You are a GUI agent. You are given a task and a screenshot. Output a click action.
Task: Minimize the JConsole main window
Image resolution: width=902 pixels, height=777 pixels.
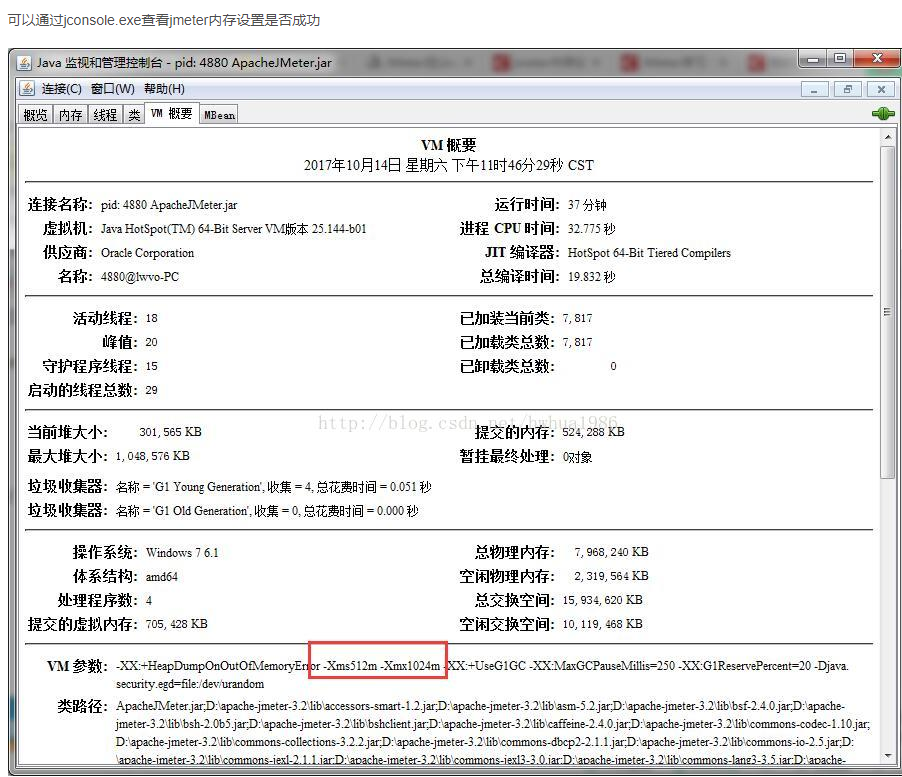coord(813,59)
